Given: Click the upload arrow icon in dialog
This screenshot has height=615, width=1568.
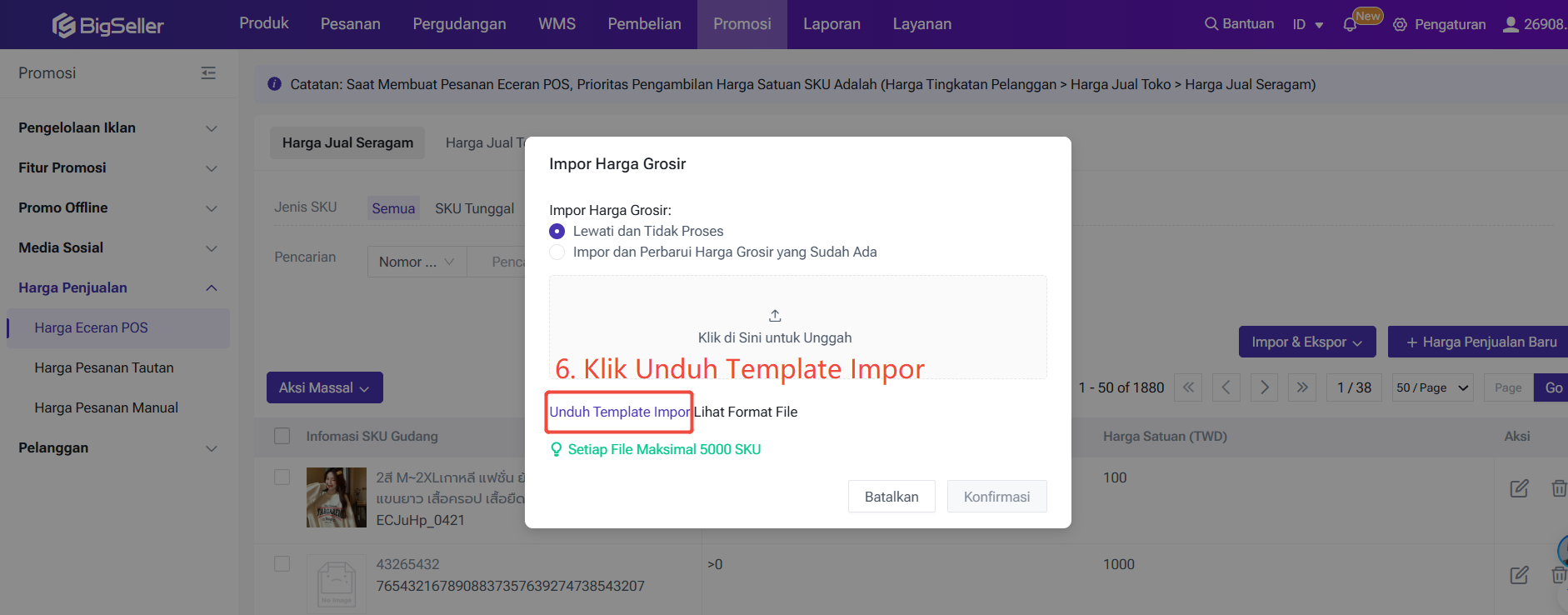Looking at the screenshot, I should [775, 316].
